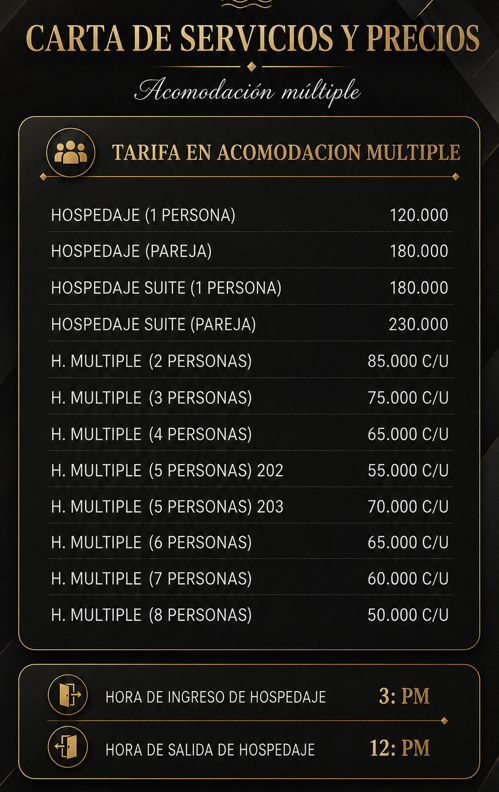Click the check-in door entry icon
This screenshot has width=499, height=792.
pos(68,695)
